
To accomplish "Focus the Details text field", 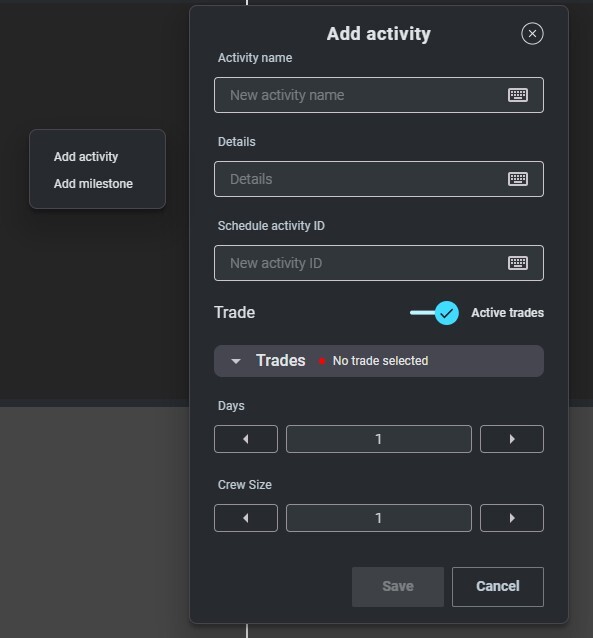I will [x=360, y=179].
